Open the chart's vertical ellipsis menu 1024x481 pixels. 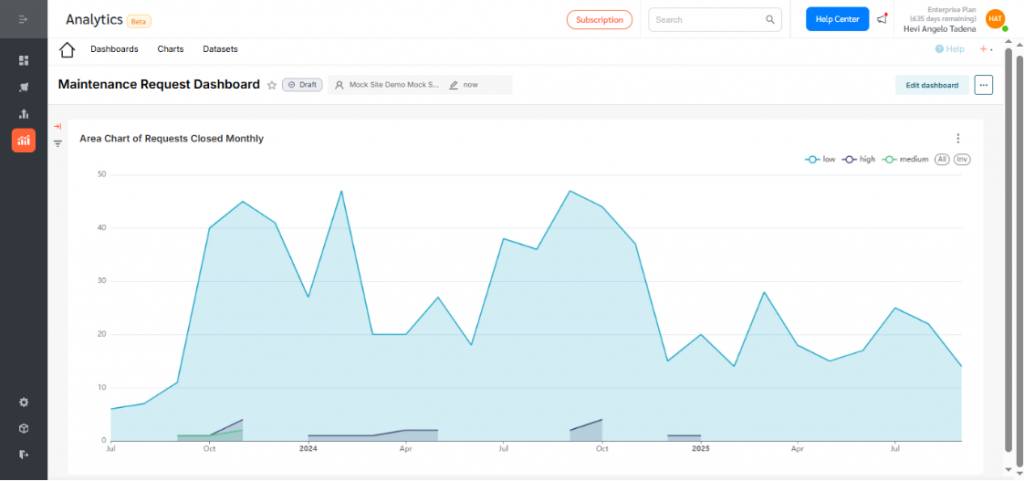pyautogui.click(x=958, y=139)
